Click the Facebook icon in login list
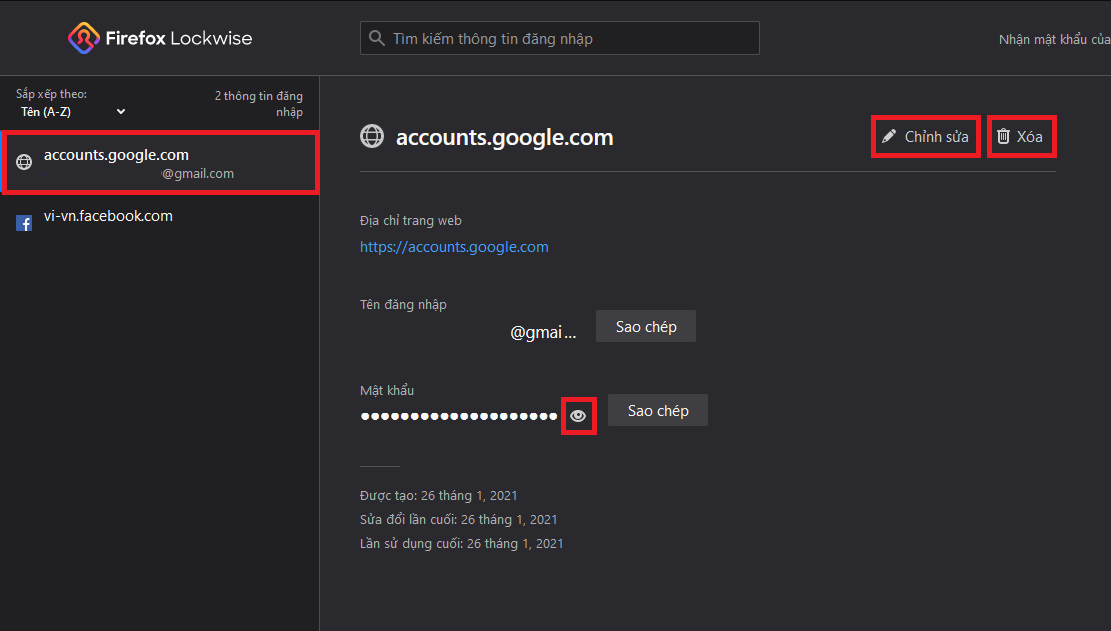This screenshot has width=1111, height=631. (x=24, y=223)
